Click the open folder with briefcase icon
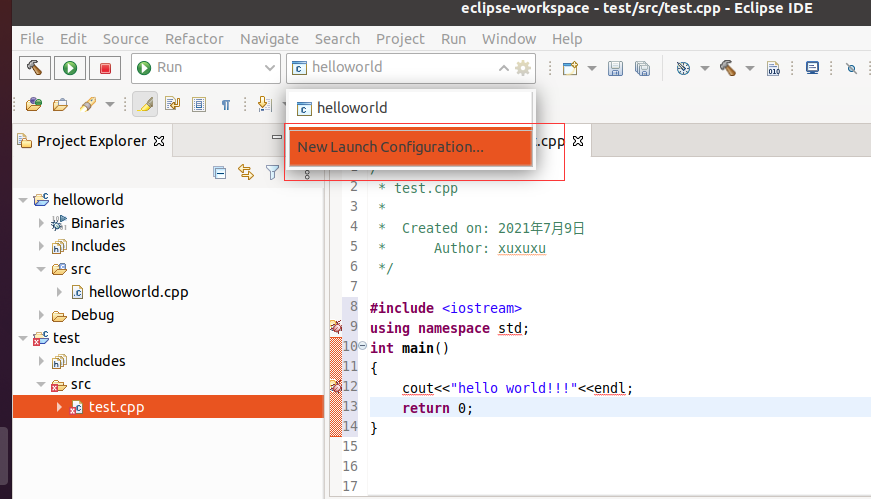871x499 pixels. pyautogui.click(x=60, y=104)
